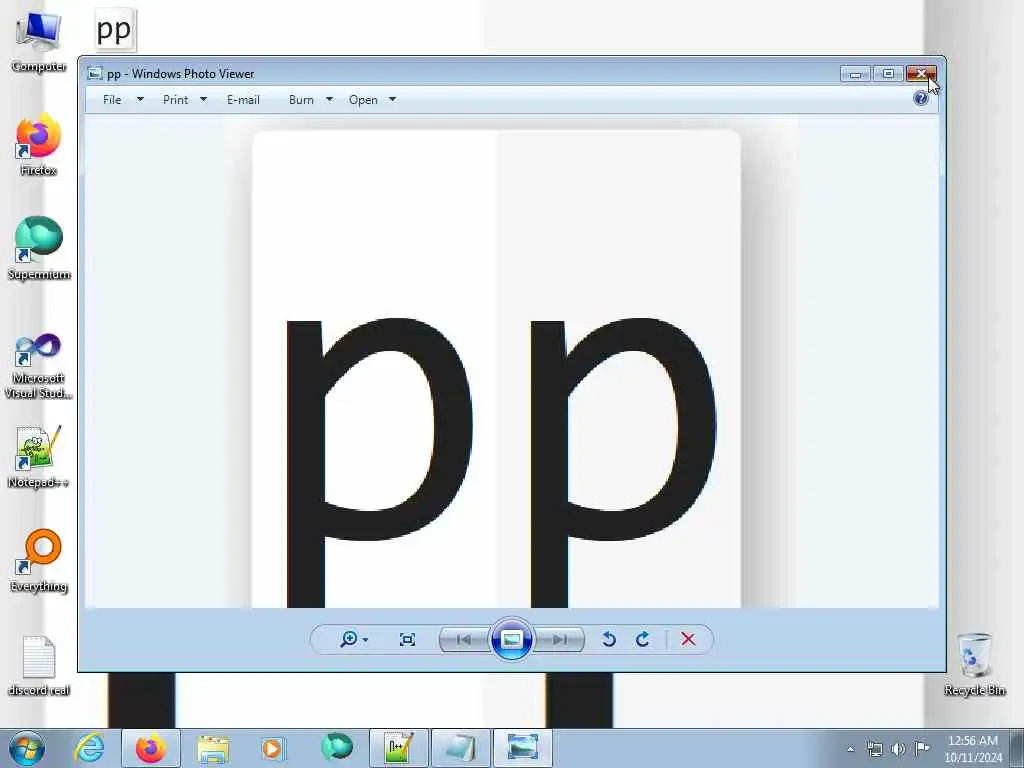Click the Photo Viewer title bar icon
Screen dimensions: 1024x768
[95, 73]
